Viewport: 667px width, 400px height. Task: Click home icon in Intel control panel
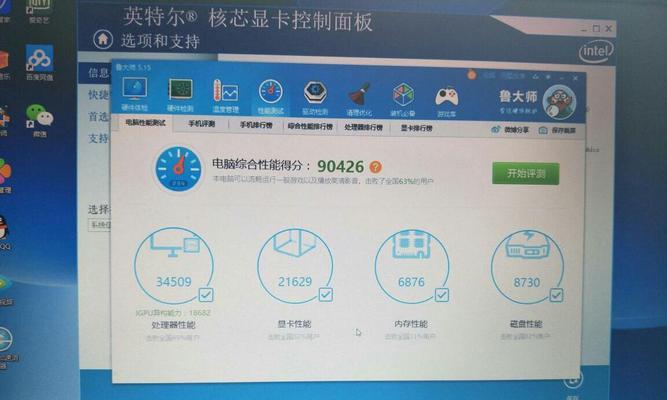(x=103, y=40)
